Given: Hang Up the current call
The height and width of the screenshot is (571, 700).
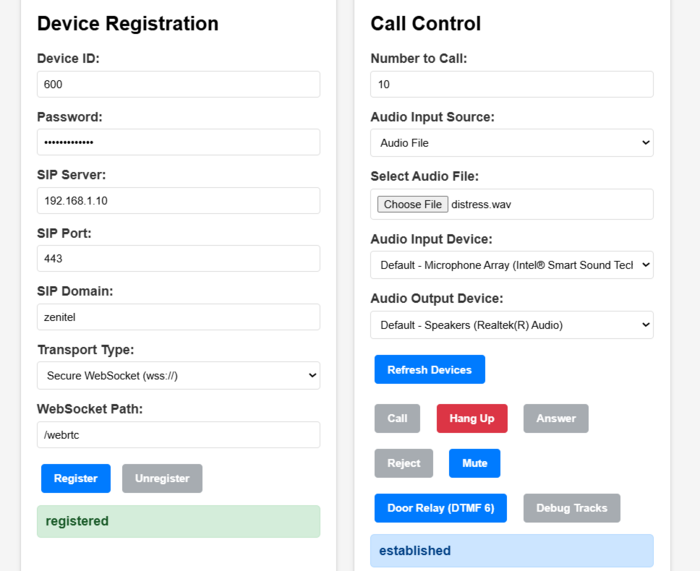Looking at the screenshot, I should click(x=472, y=418).
